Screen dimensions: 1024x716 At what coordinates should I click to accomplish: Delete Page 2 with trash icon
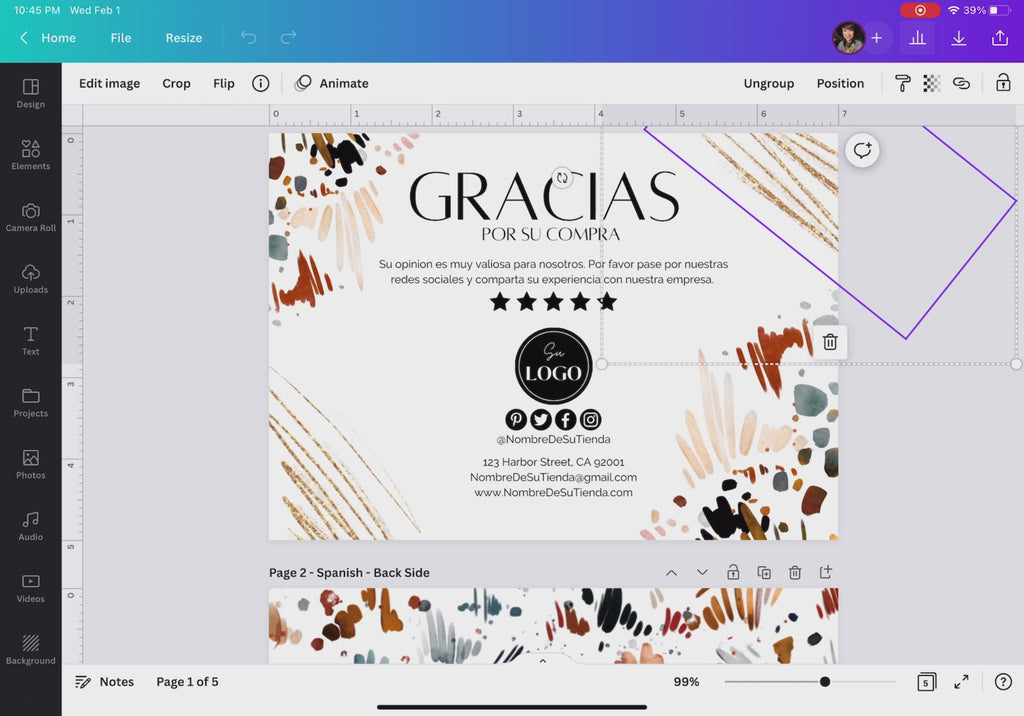point(795,572)
